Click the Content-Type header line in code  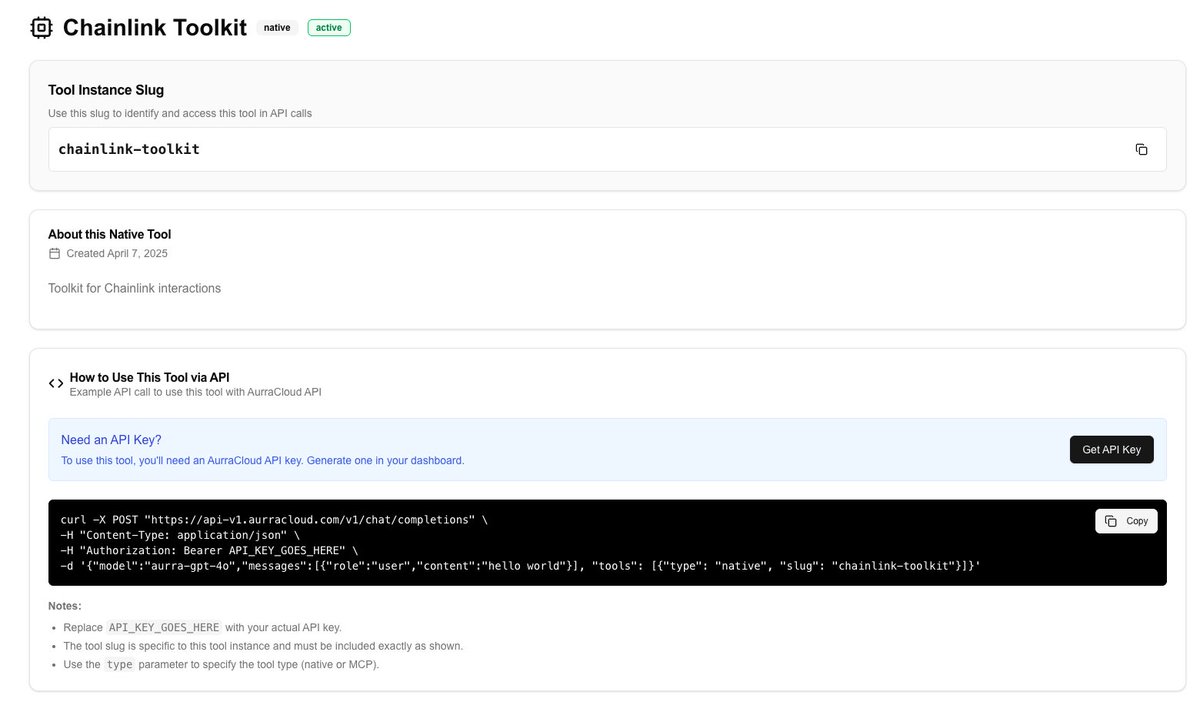coord(180,535)
